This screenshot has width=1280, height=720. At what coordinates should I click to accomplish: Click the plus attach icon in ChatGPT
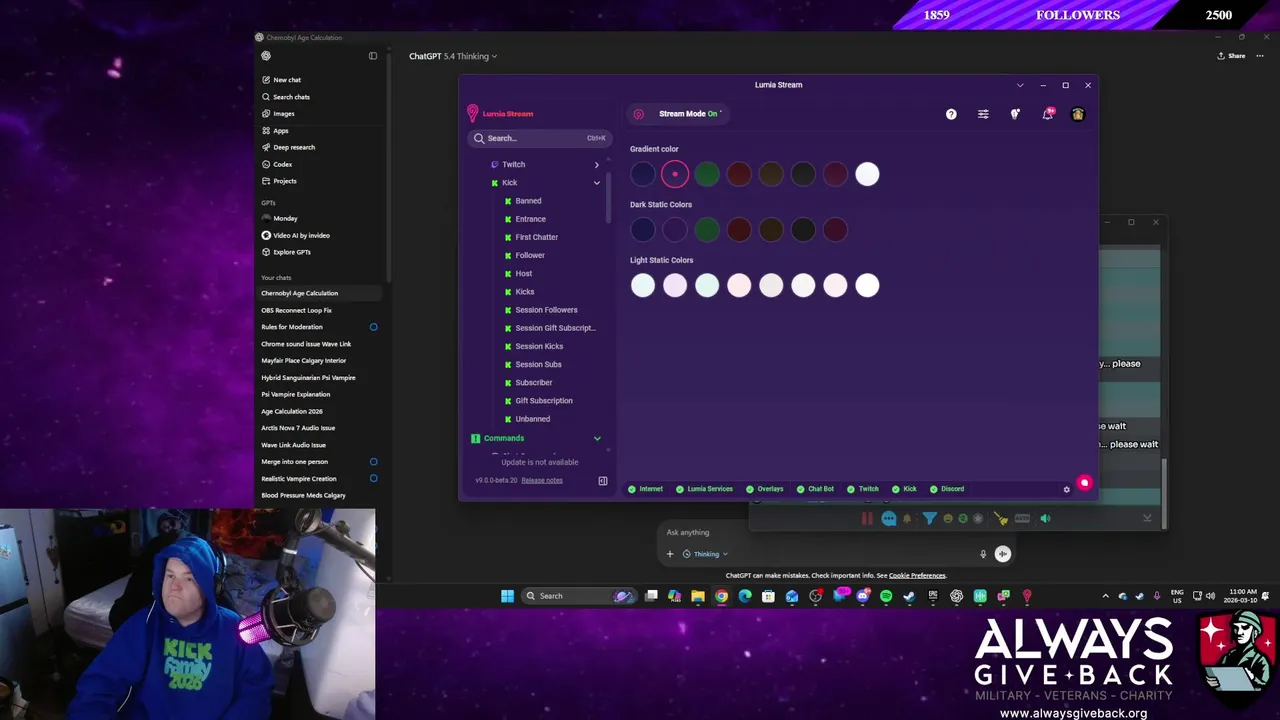670,554
